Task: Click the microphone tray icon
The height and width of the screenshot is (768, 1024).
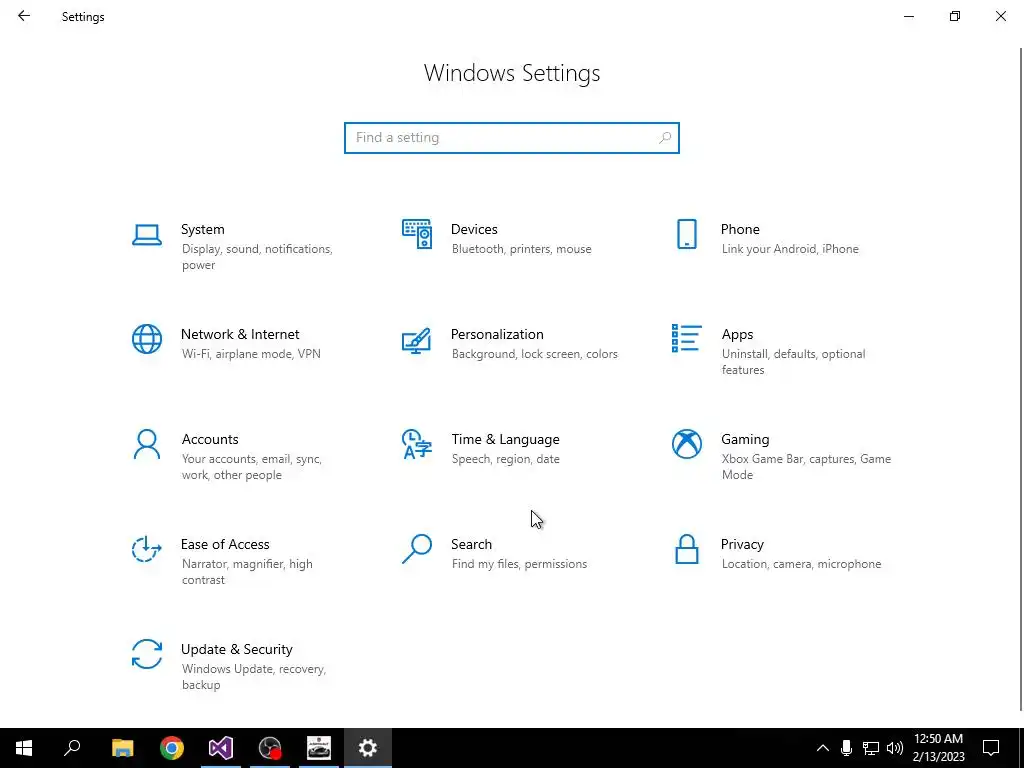Action: pyautogui.click(x=846, y=748)
